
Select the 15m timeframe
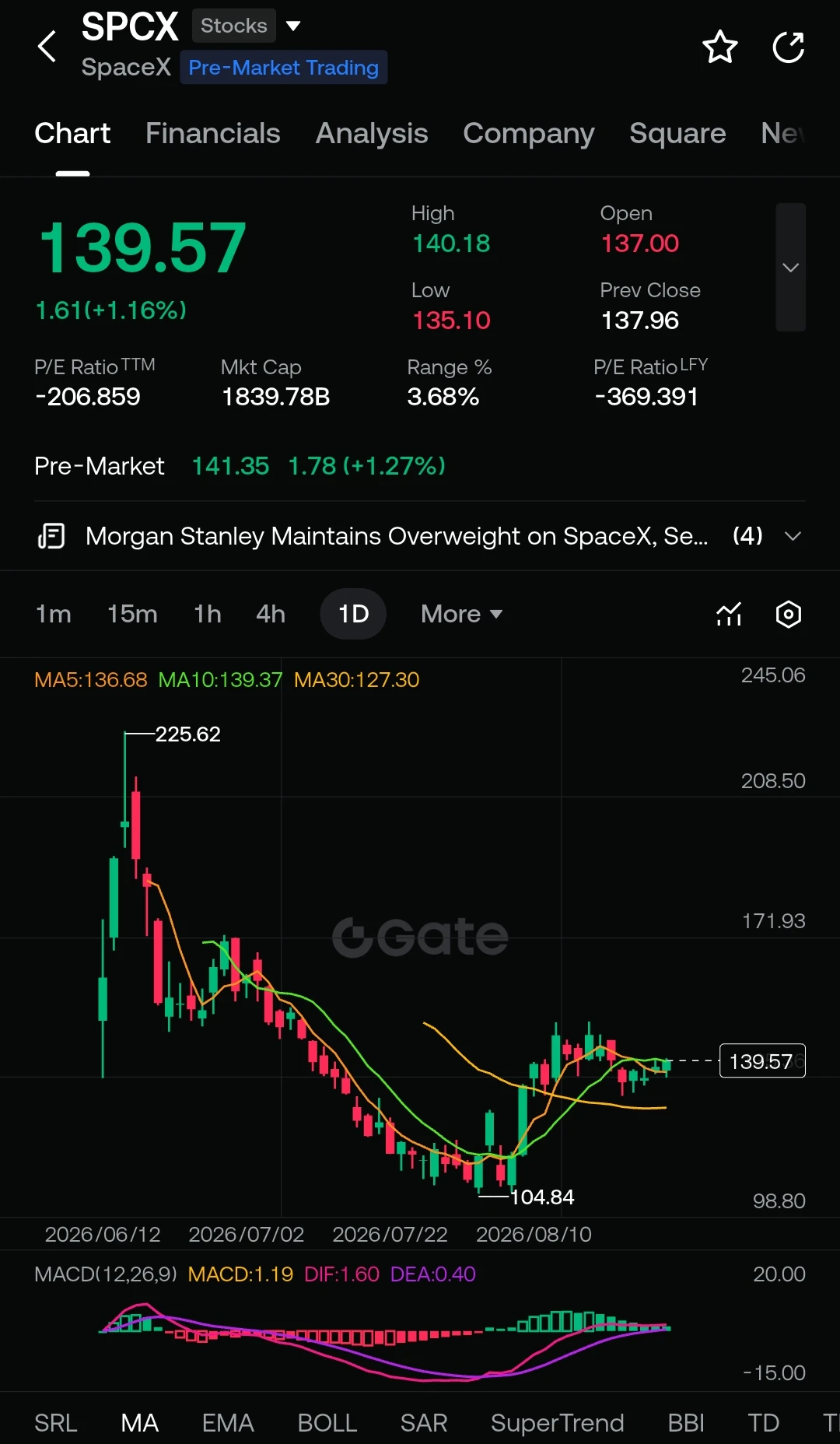coord(132,614)
